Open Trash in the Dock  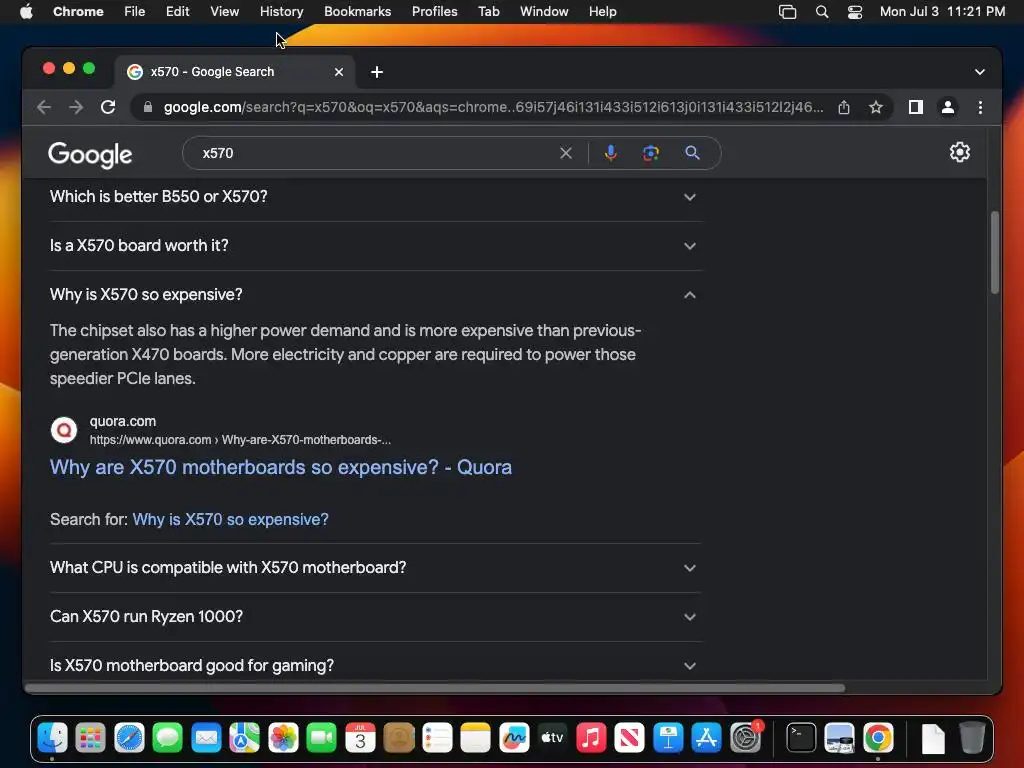tap(972, 738)
